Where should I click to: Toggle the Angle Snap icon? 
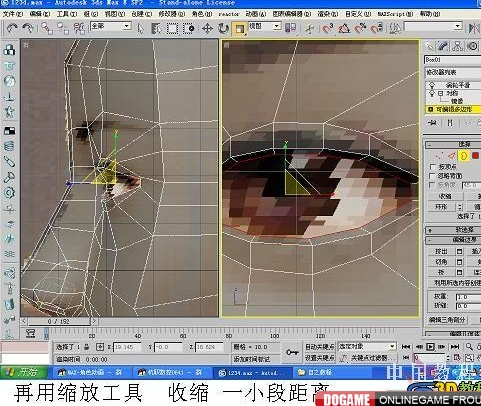344,28
